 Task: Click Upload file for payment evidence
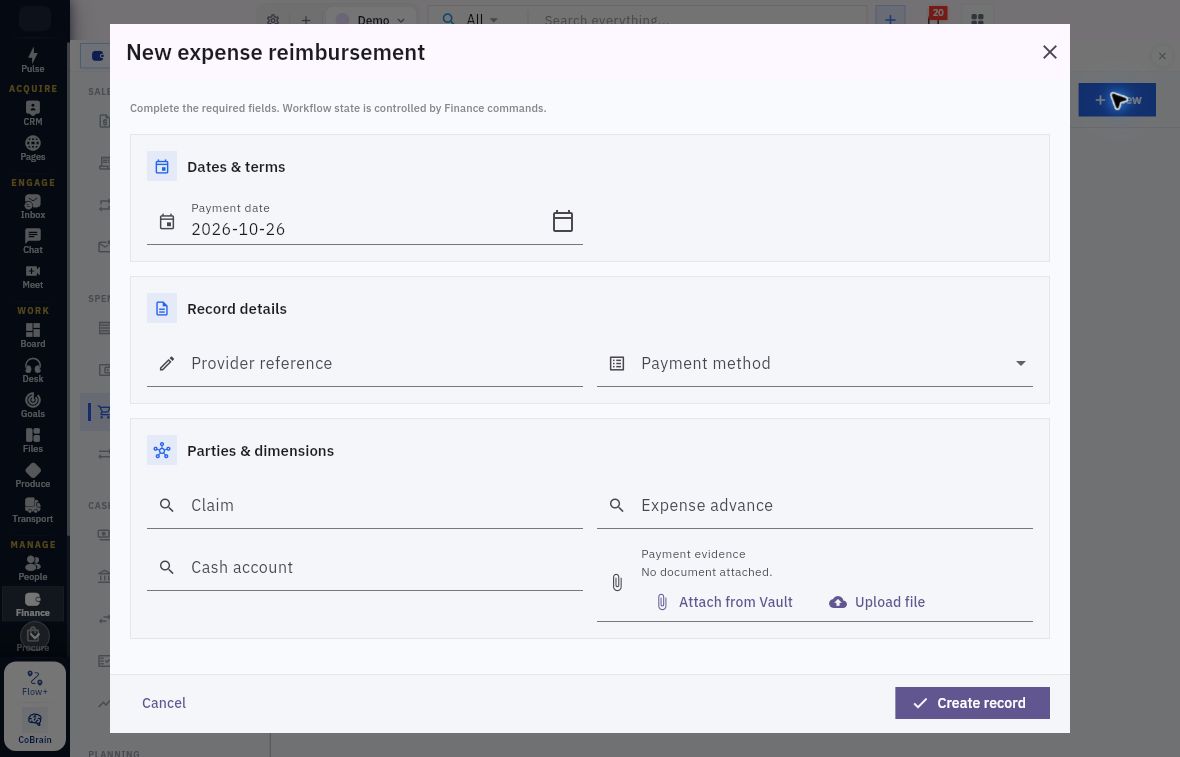(877, 602)
